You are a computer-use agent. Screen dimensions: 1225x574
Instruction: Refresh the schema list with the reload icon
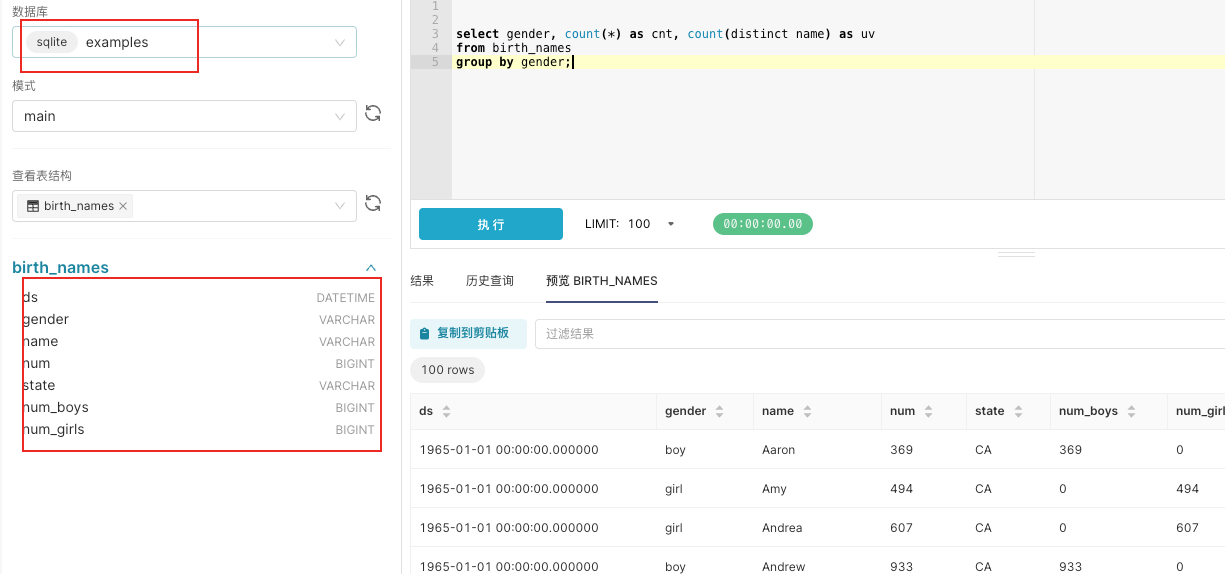pyautogui.click(x=373, y=114)
